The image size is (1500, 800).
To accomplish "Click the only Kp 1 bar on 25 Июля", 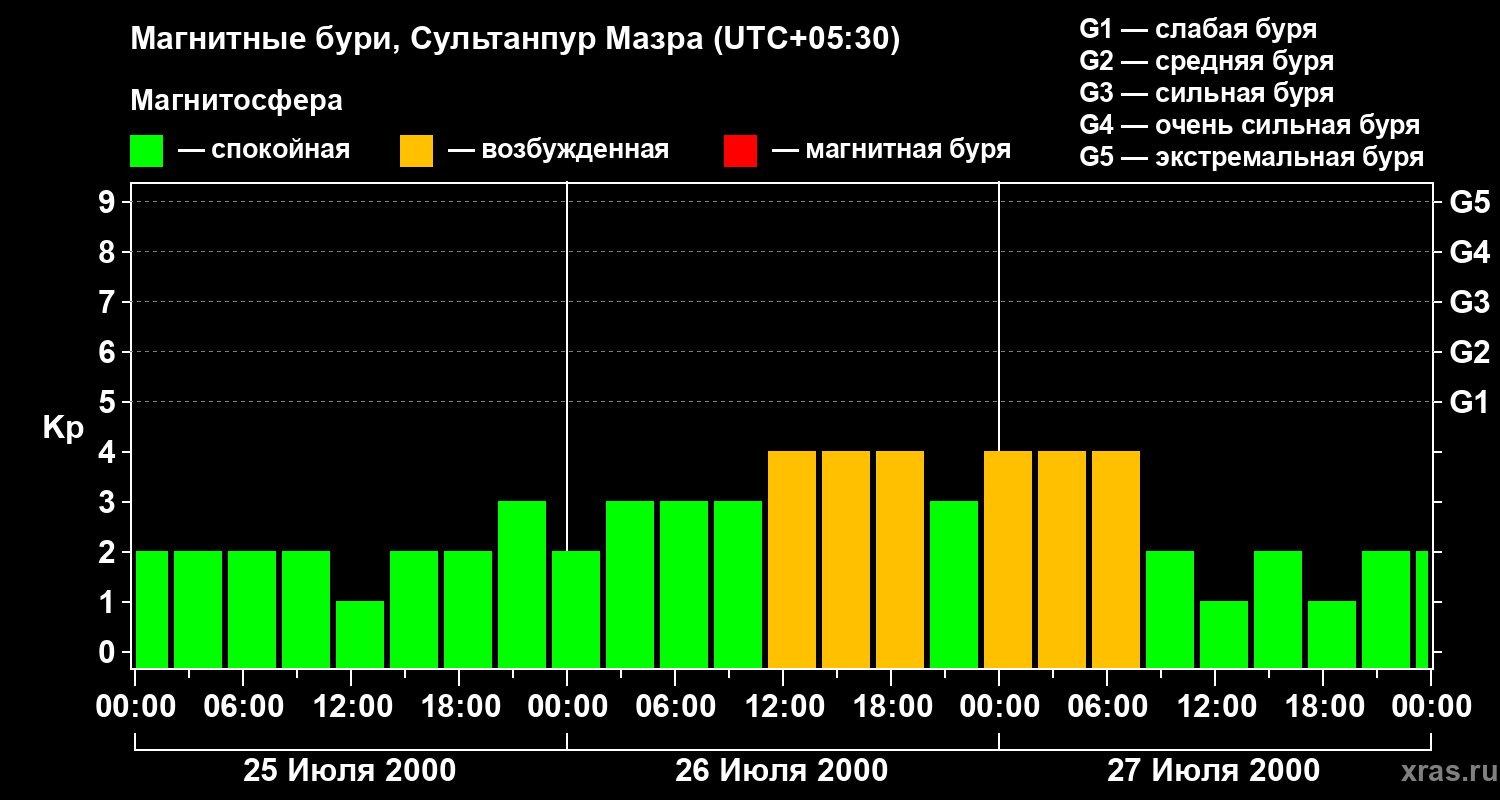I will tap(360, 634).
